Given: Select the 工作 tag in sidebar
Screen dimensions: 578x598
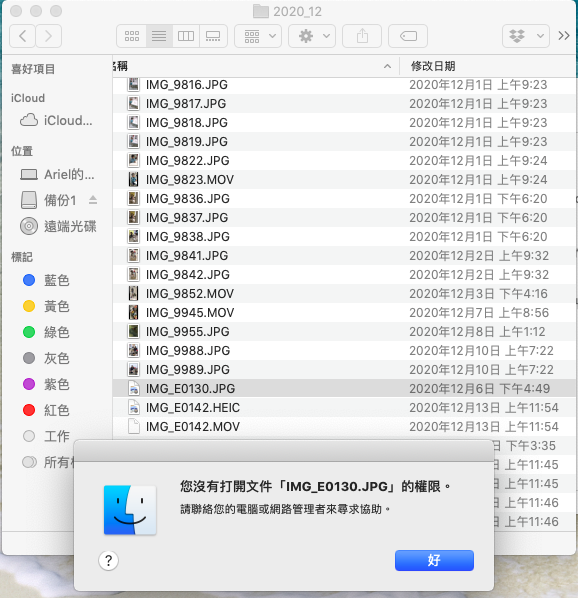Looking at the screenshot, I should tap(46, 436).
